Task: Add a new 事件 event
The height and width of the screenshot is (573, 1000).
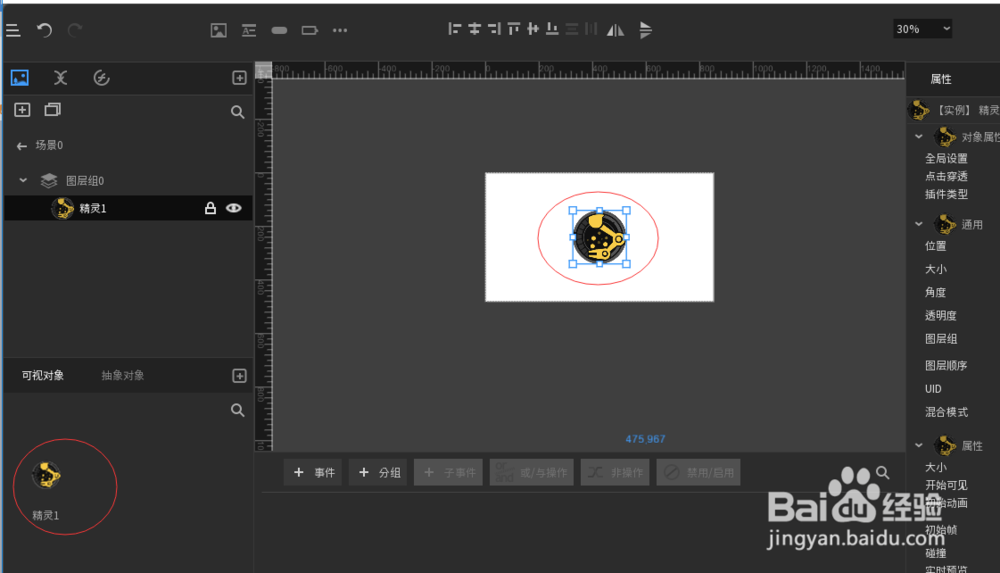Action: coord(313,472)
